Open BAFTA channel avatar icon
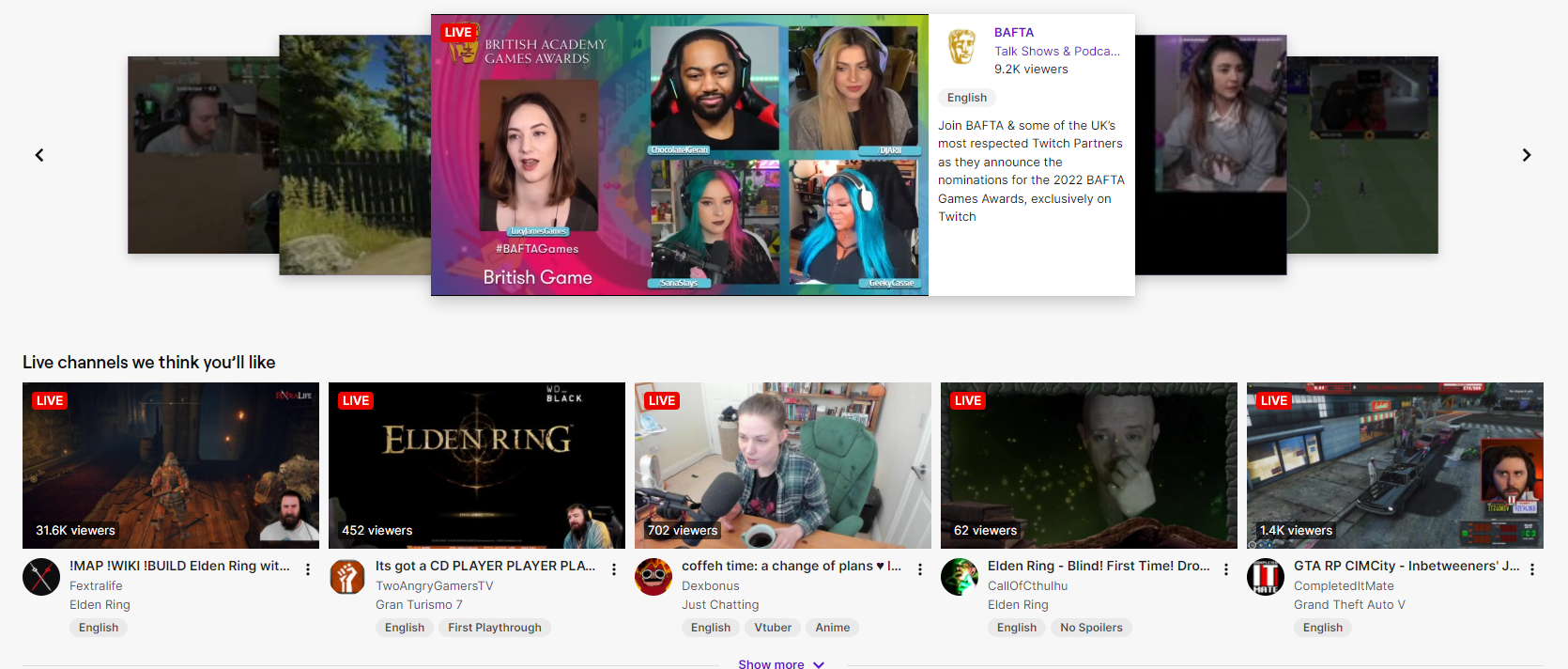This screenshot has height=669, width=1568. click(x=961, y=45)
